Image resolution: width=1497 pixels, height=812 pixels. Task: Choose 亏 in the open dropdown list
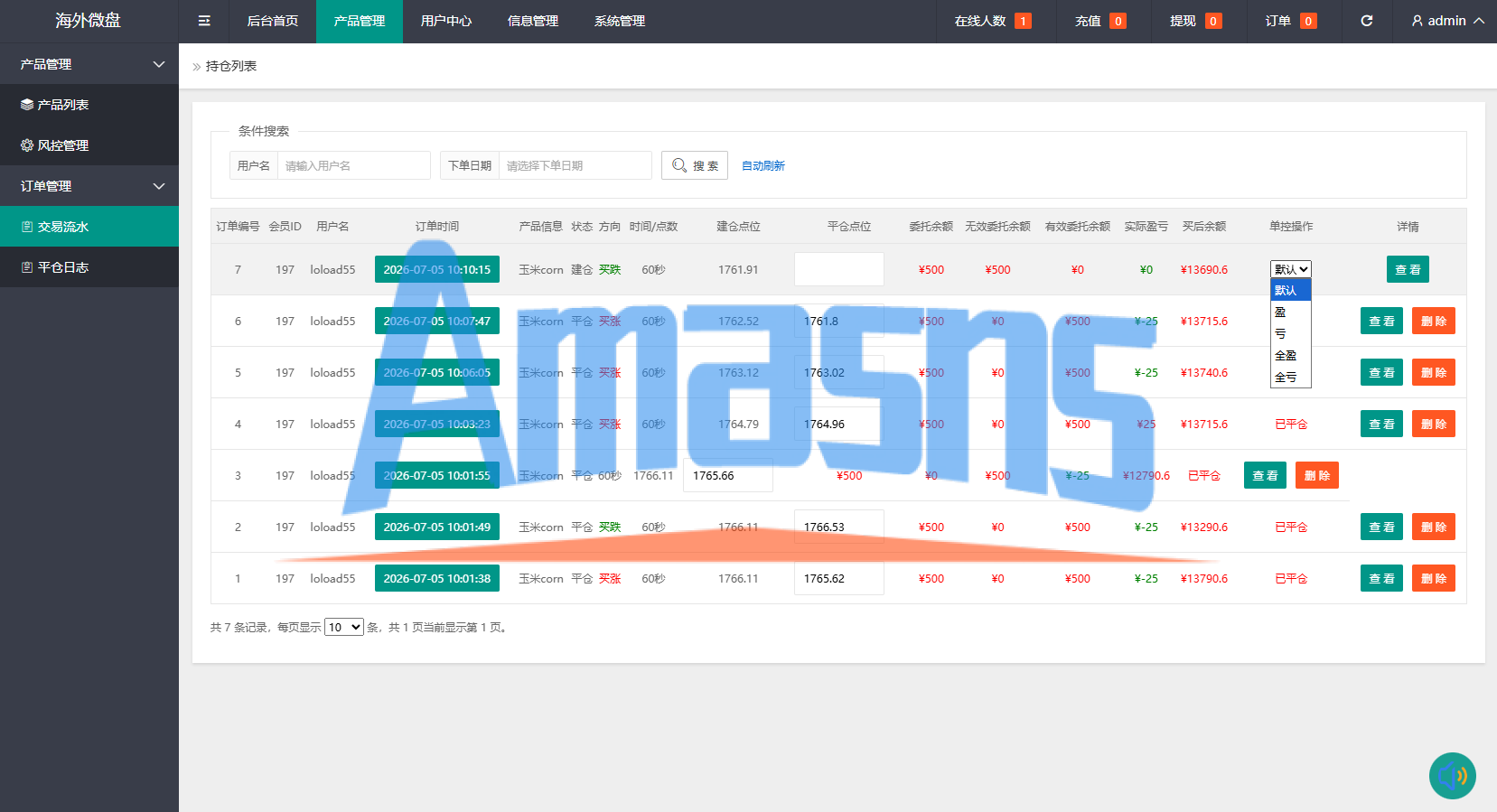point(1291,333)
